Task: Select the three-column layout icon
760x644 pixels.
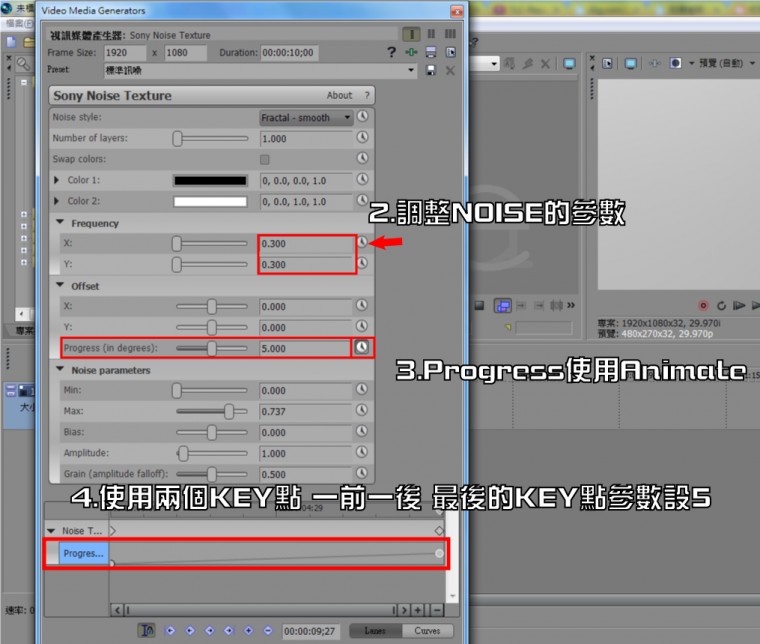Action: (x=450, y=34)
